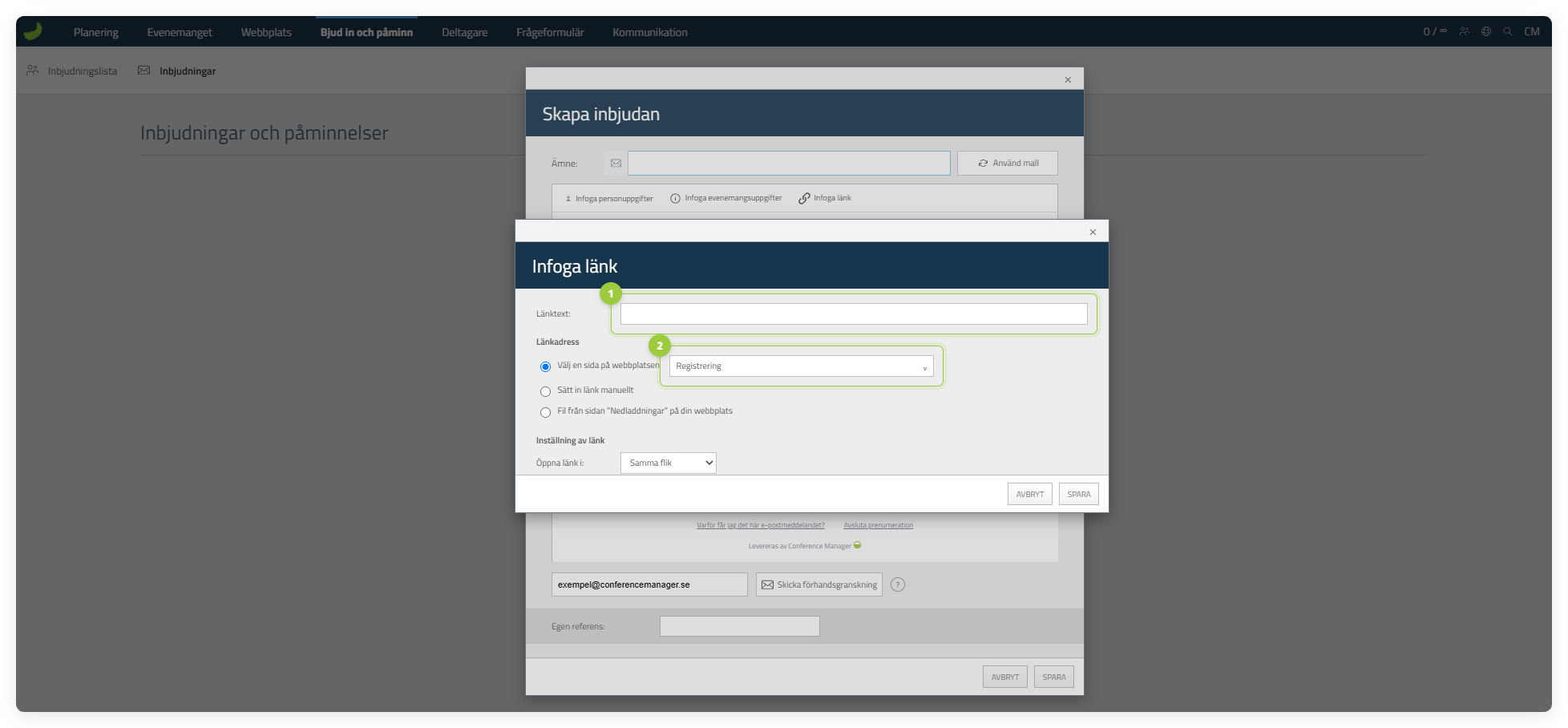Choose the 'Fil från sidan Nedladdningar' radio option

point(545,412)
